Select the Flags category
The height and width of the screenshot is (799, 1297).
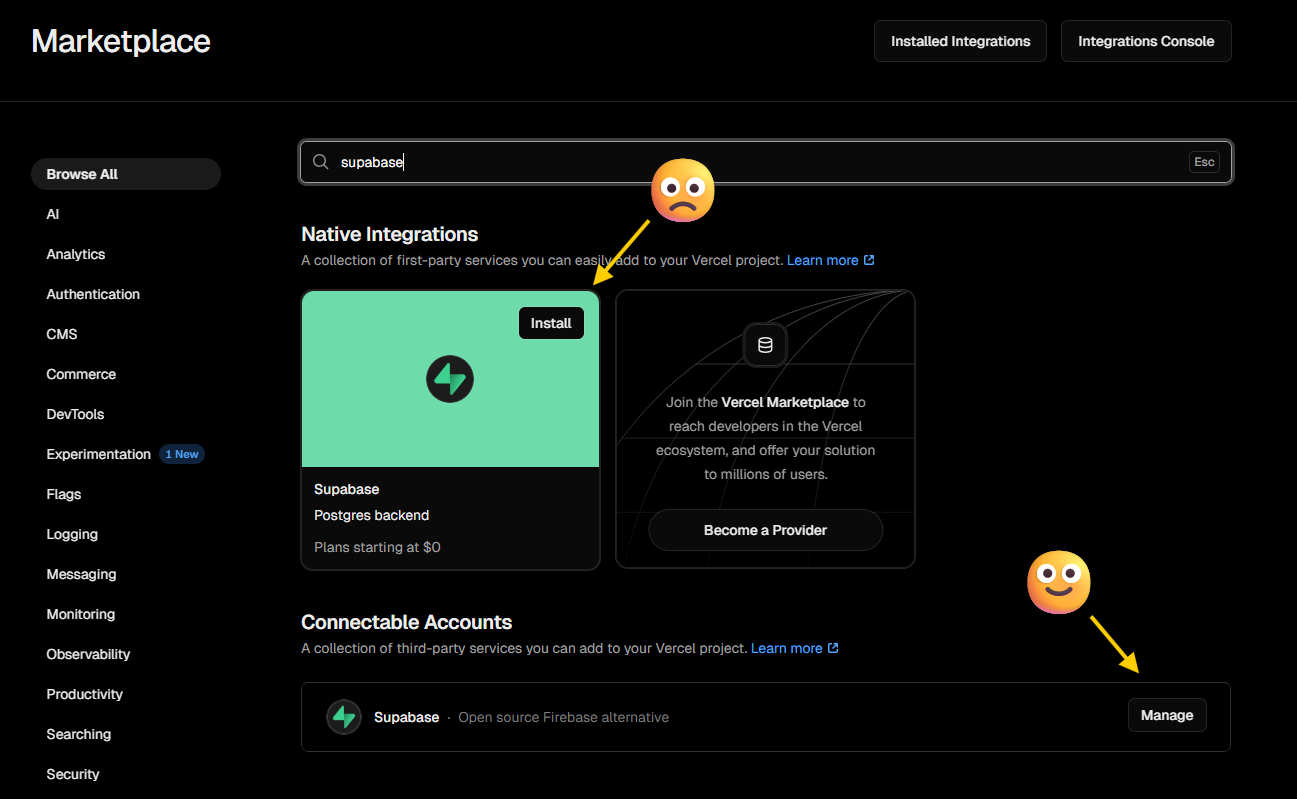(64, 494)
